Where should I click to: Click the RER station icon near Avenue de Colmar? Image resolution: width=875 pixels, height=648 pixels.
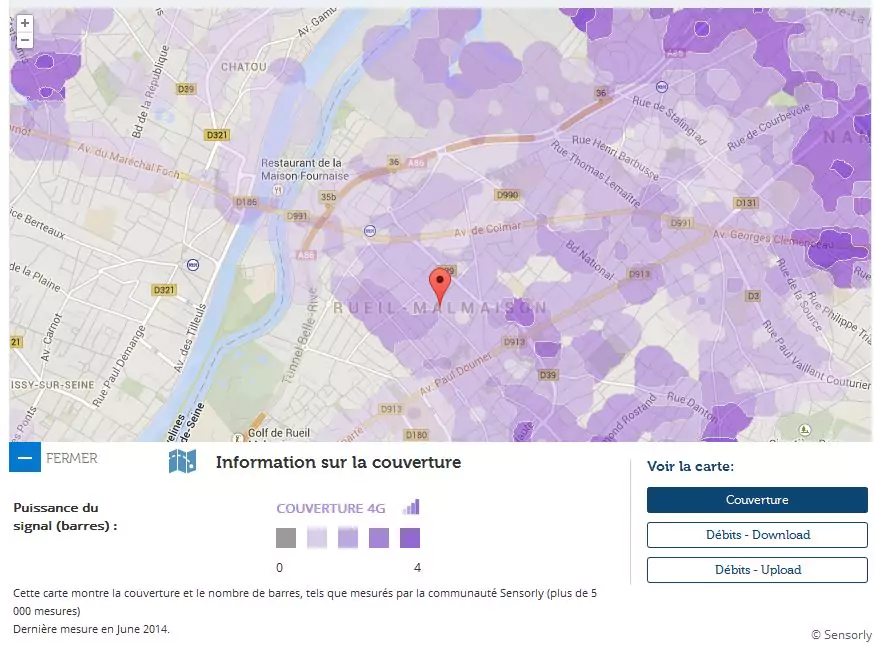[371, 231]
